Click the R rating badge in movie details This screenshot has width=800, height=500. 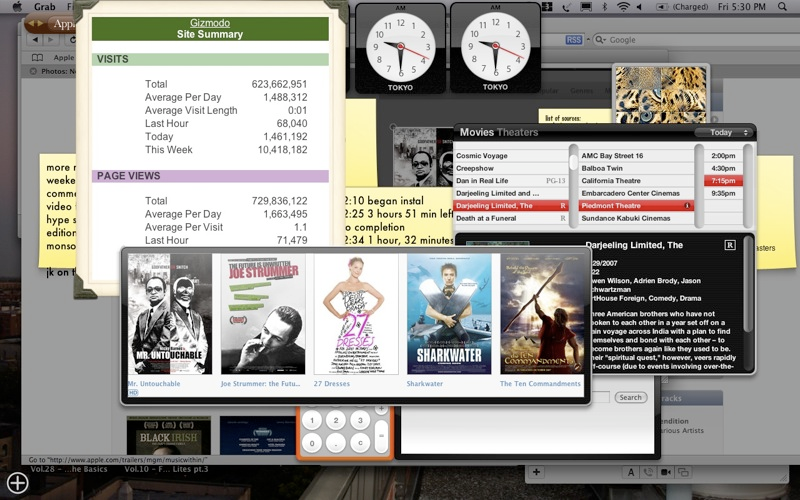click(730, 245)
